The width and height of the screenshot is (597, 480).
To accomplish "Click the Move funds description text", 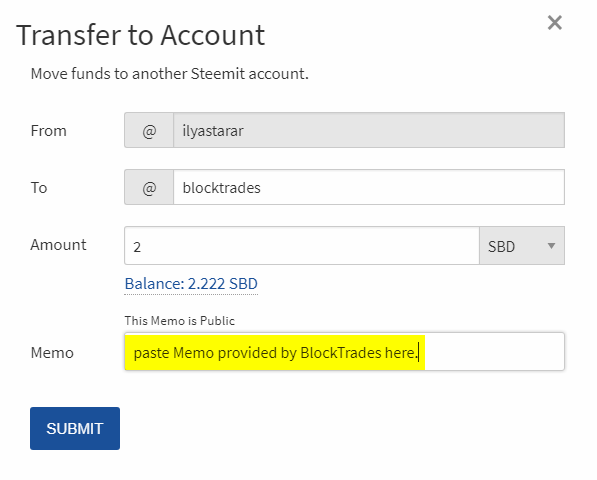I will pyautogui.click(x=169, y=74).
